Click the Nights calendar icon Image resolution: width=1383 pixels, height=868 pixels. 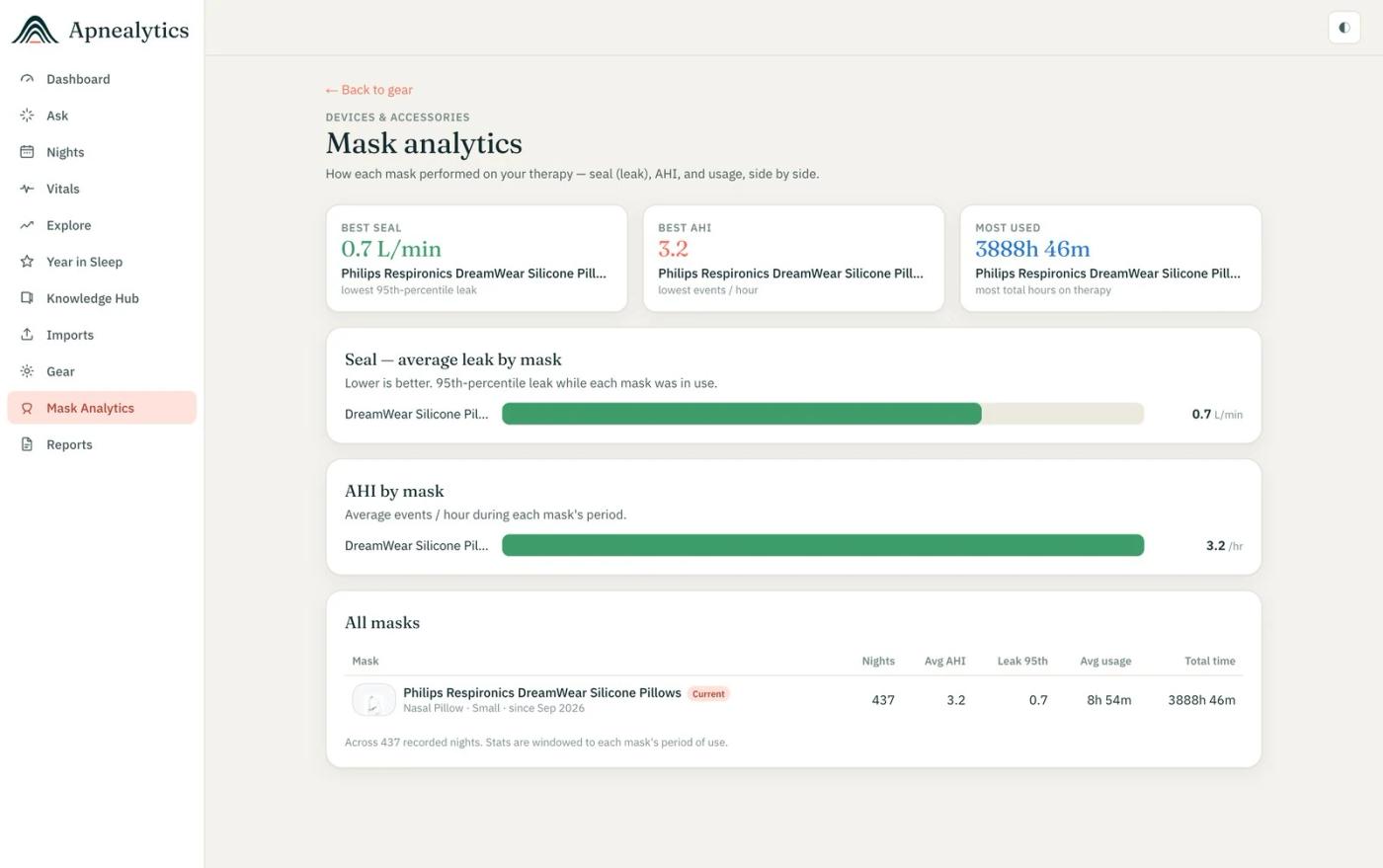point(27,152)
